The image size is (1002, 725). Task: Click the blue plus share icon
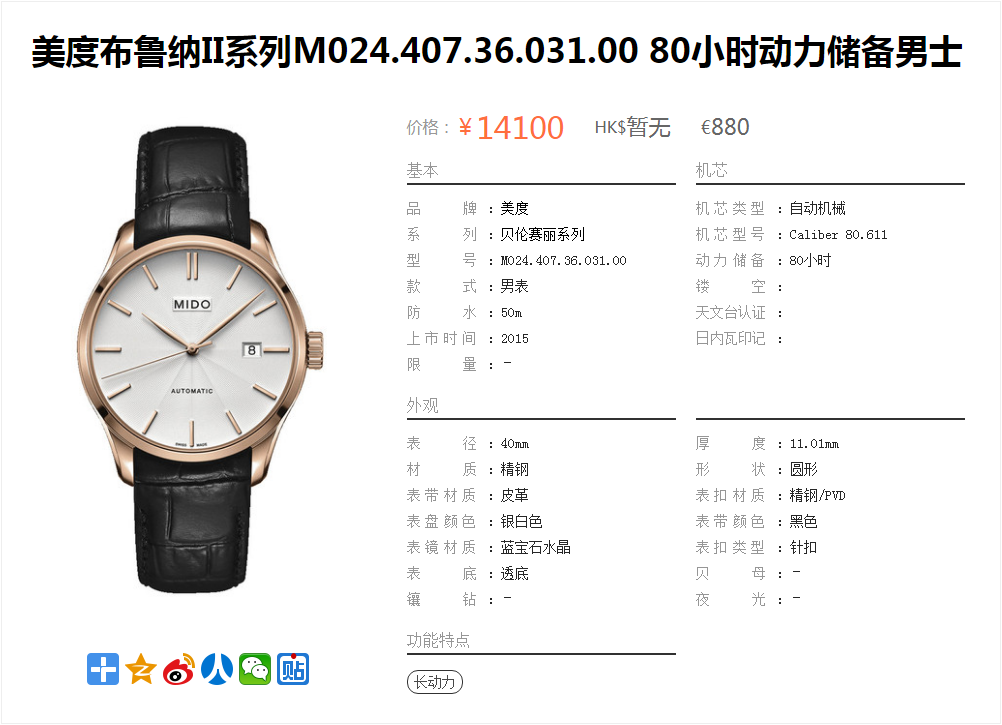pyautogui.click(x=103, y=669)
